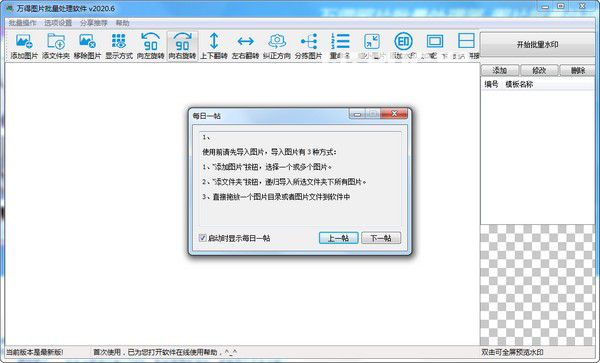Open the 选项设置 menu
The height and width of the screenshot is (363, 600).
[x=58, y=23]
